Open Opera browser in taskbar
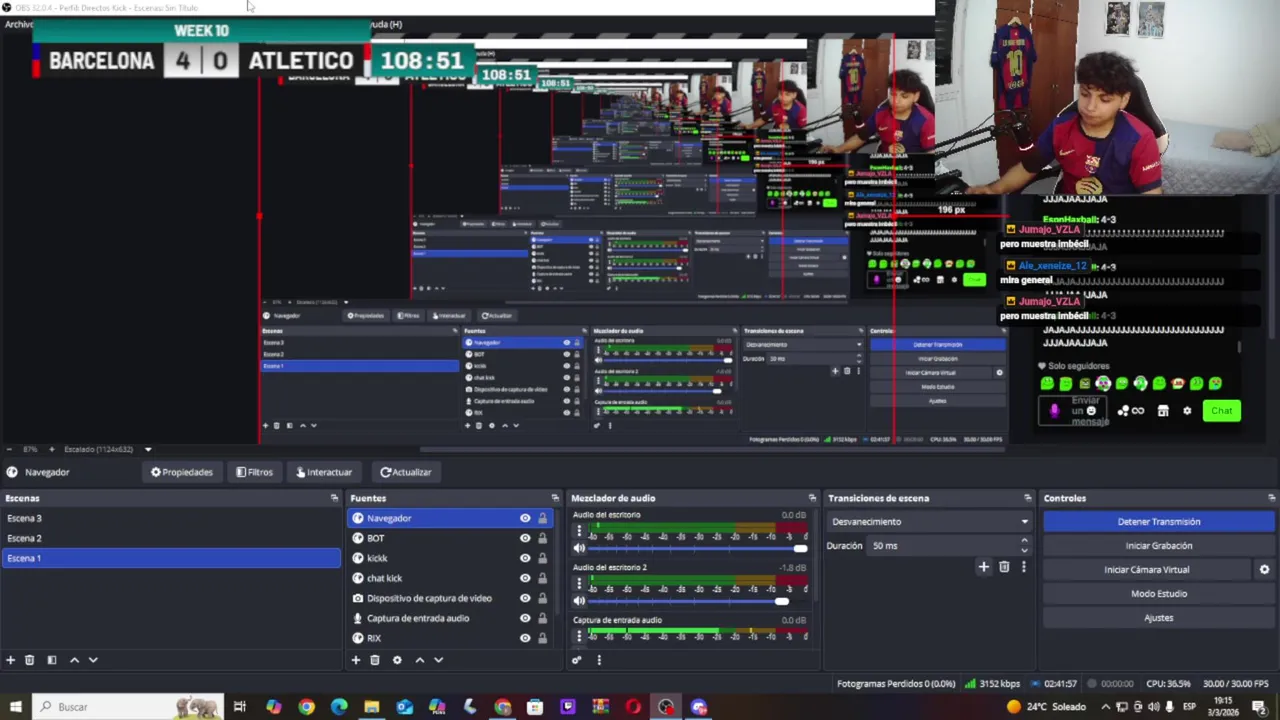The image size is (1280, 720). click(633, 707)
